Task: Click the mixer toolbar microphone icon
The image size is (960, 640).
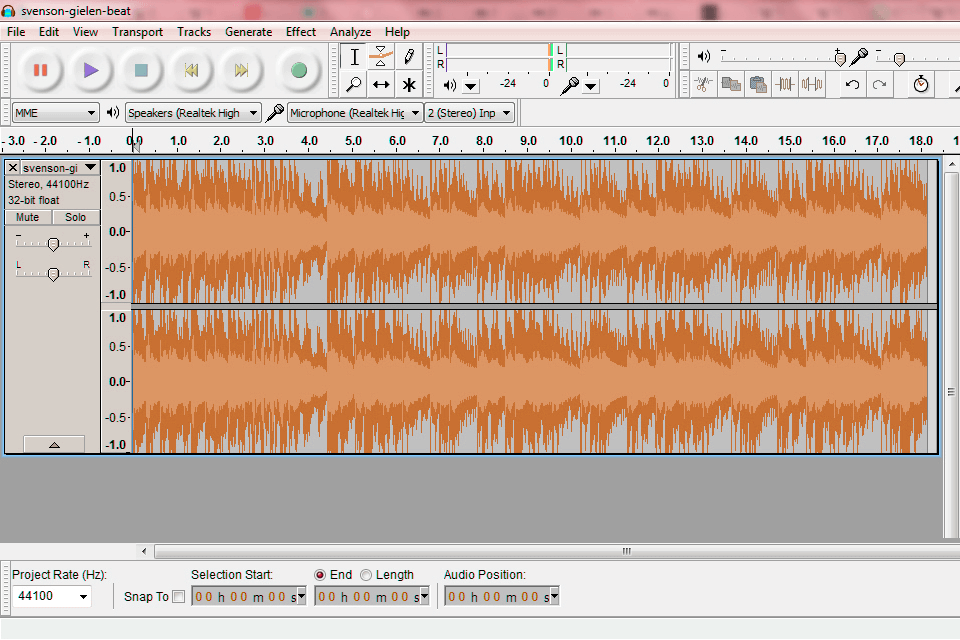Action: (x=859, y=57)
